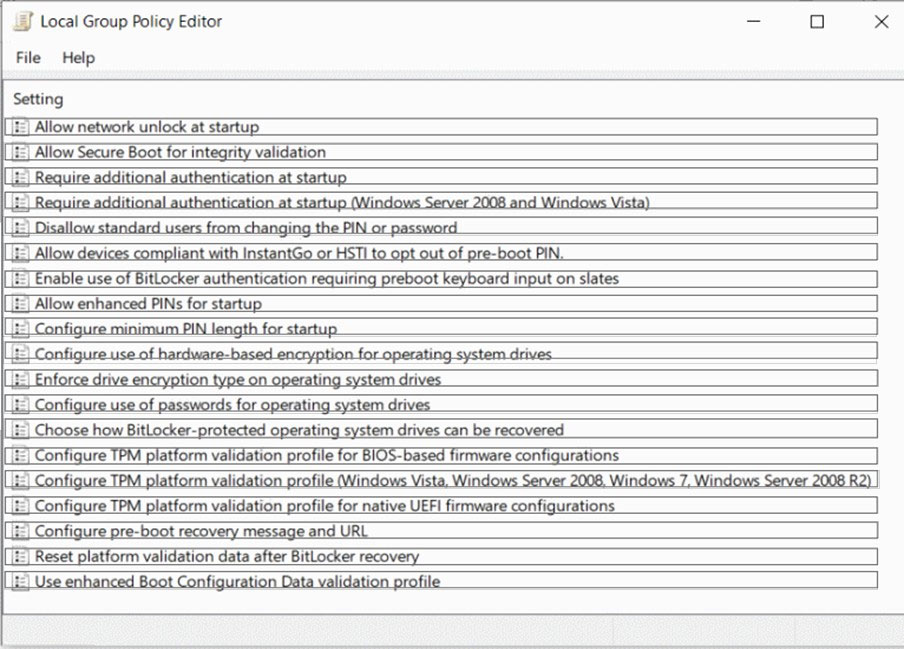Open the File menu
904x649 pixels.
click(28, 58)
